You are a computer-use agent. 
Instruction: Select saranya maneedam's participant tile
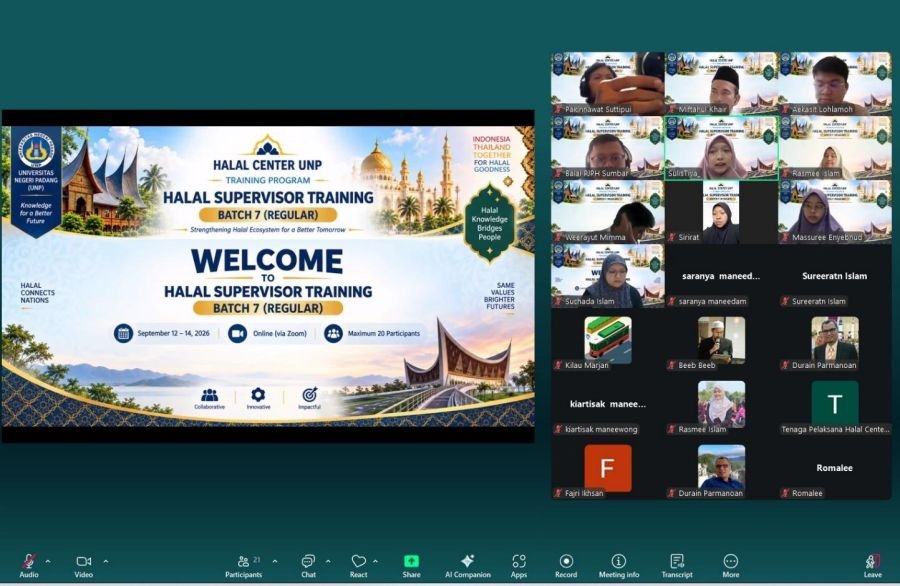tap(721, 276)
